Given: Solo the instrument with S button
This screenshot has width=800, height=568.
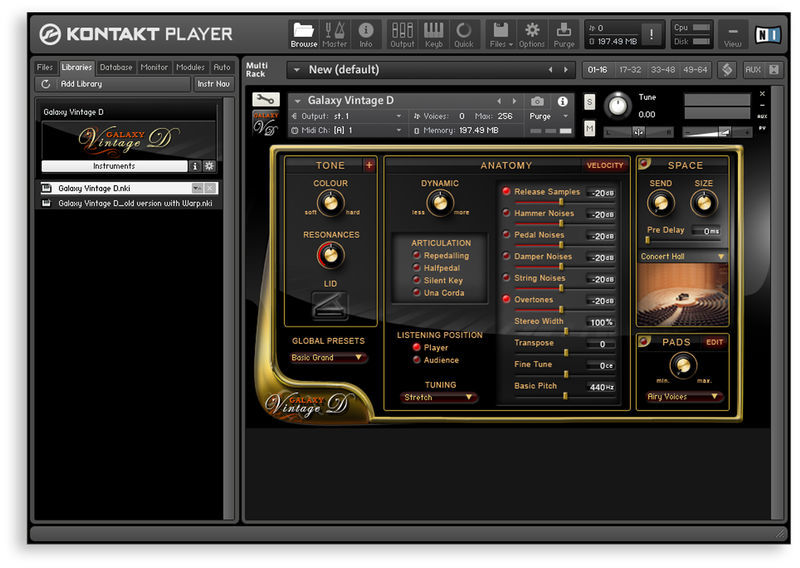Looking at the screenshot, I should click(x=589, y=102).
